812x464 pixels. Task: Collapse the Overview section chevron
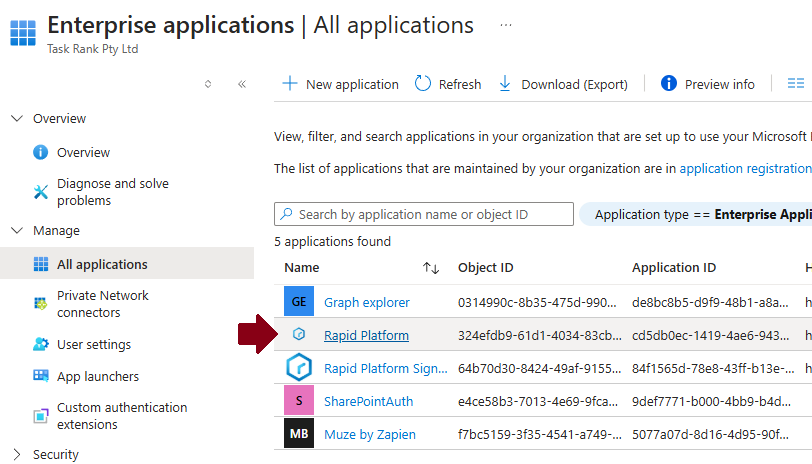[x=16, y=118]
